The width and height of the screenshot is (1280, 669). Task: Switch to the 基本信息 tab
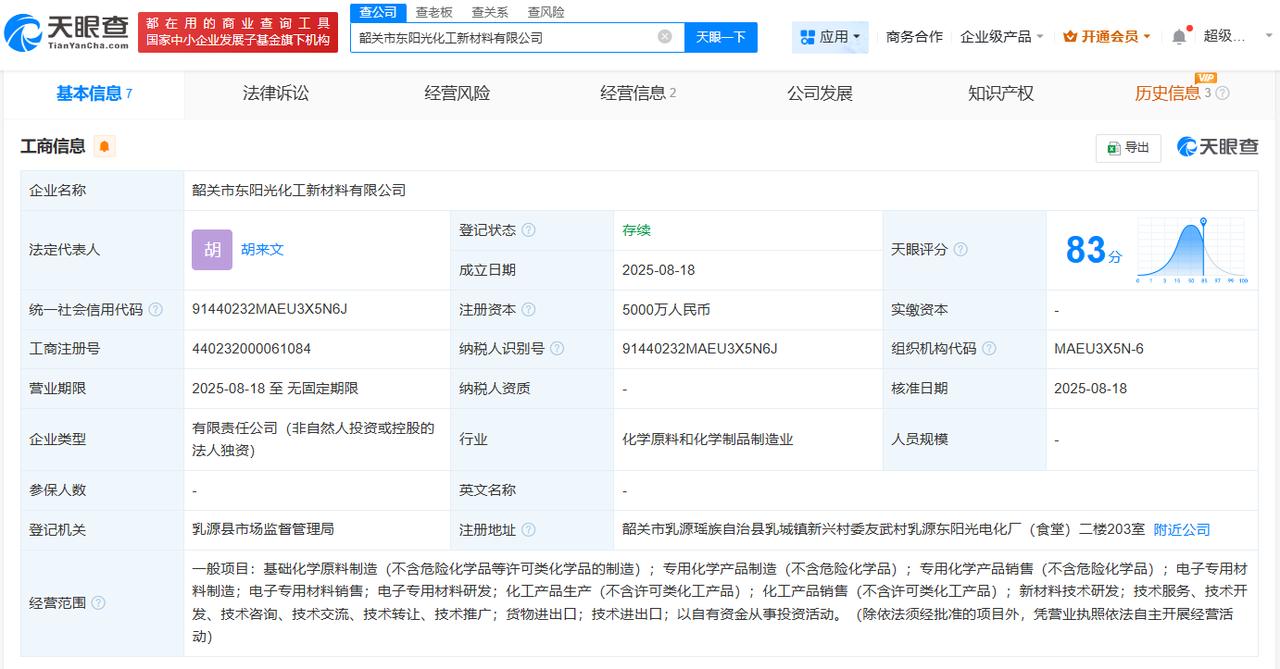point(94,93)
